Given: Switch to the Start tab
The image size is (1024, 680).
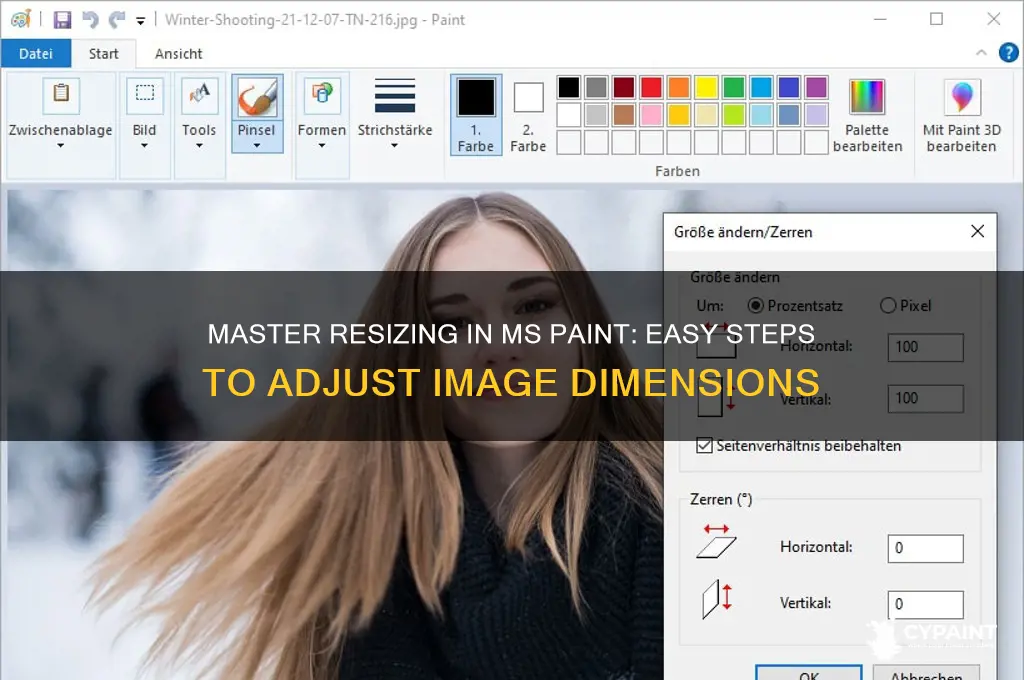Looking at the screenshot, I should point(104,54).
